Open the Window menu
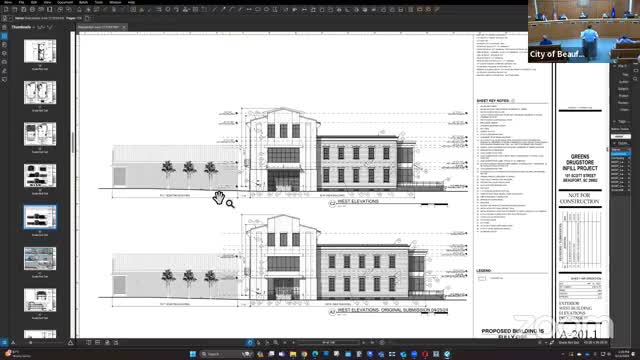The width and height of the screenshot is (640, 360). [x=115, y=2]
